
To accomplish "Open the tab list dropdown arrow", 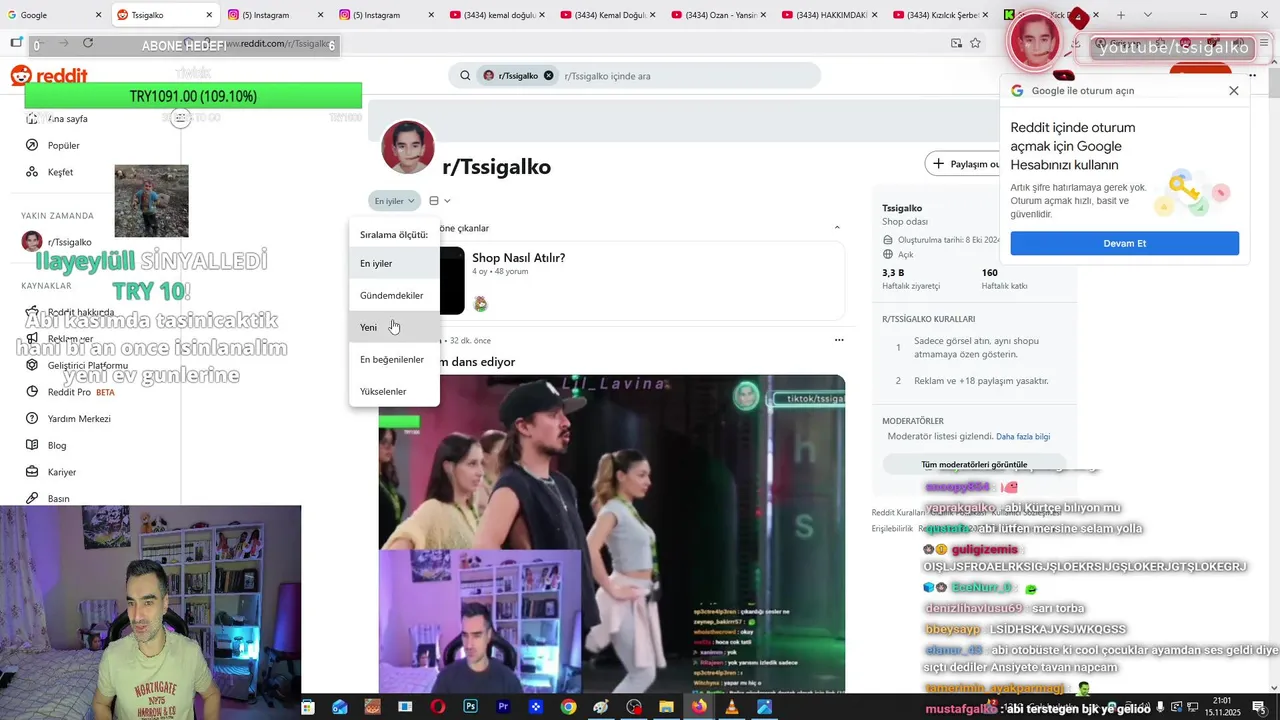I will 1147,15.
